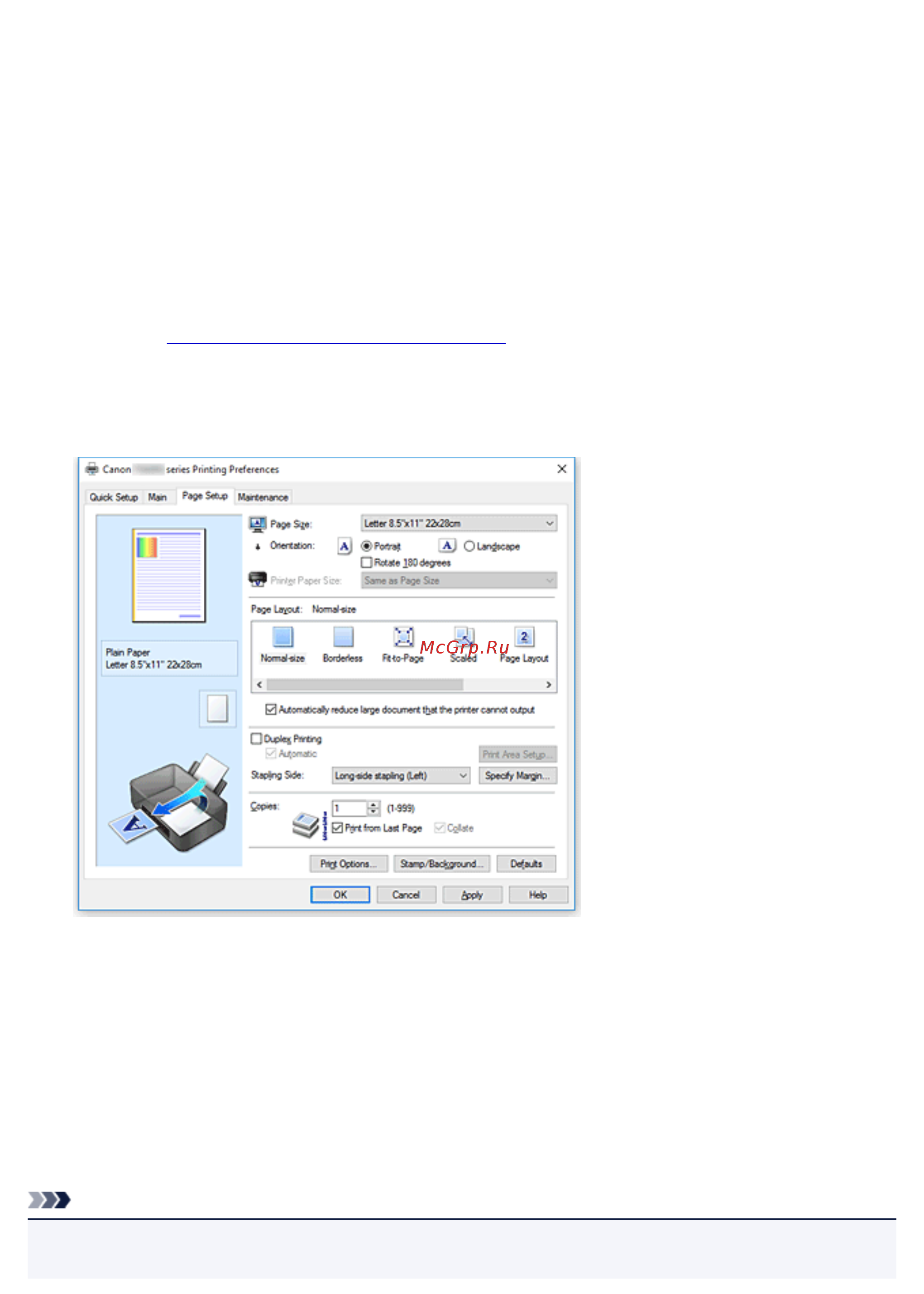Click the layout list scroll right arrow
924x1294 pixels.
tap(549, 685)
